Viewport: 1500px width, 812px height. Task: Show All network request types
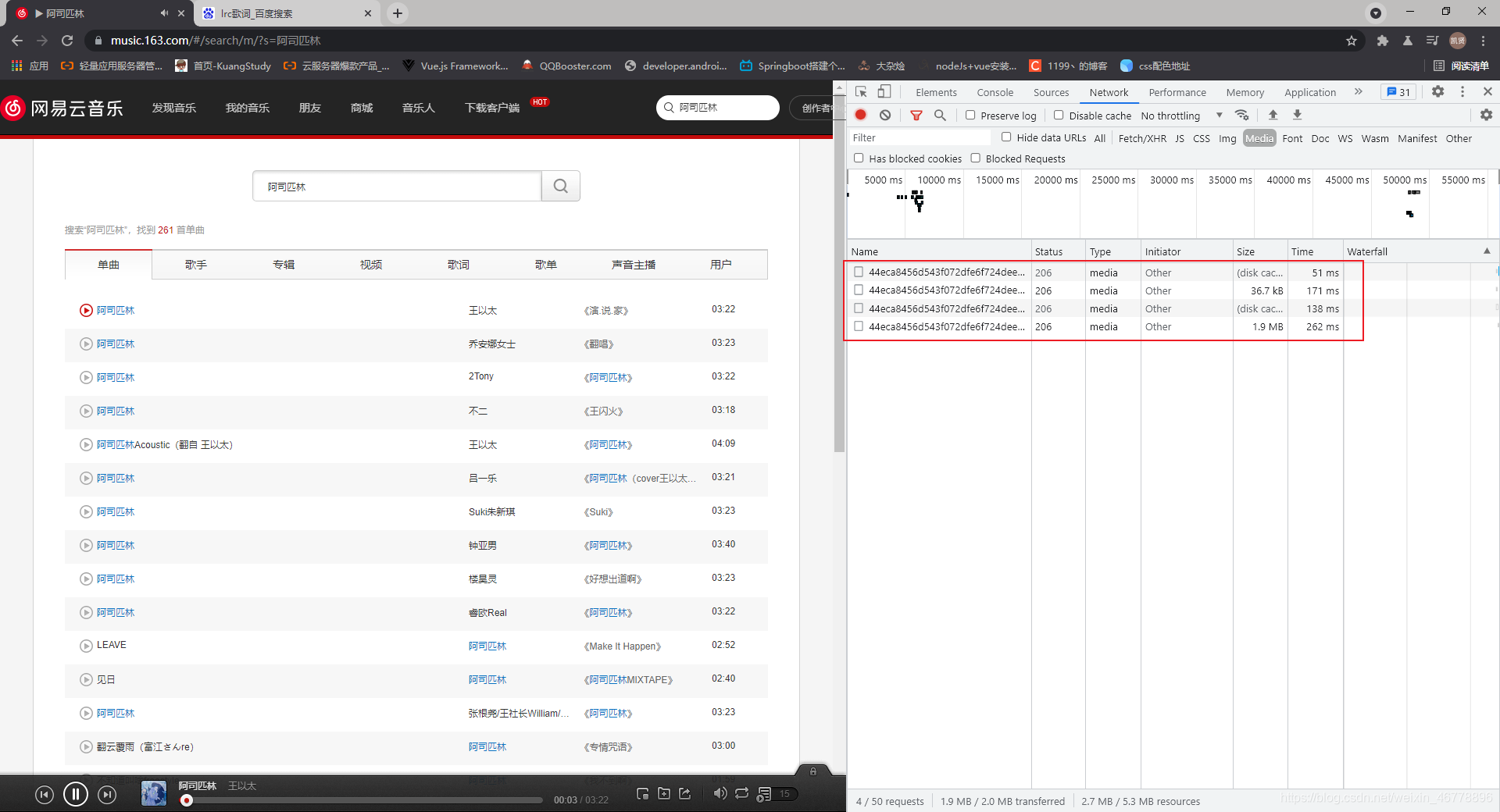1099,138
